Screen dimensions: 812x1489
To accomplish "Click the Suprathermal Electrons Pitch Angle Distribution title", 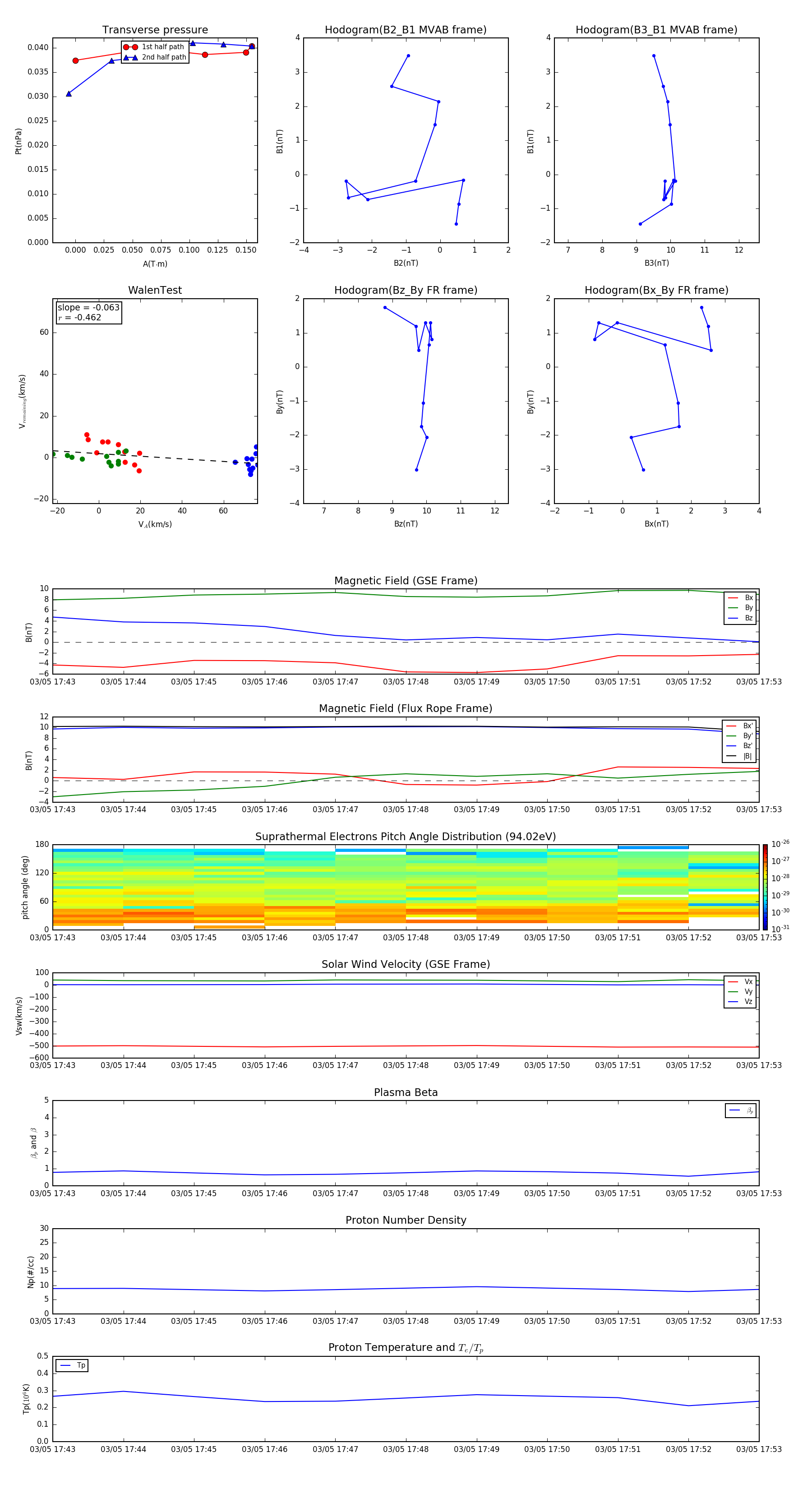I will pos(406,837).
